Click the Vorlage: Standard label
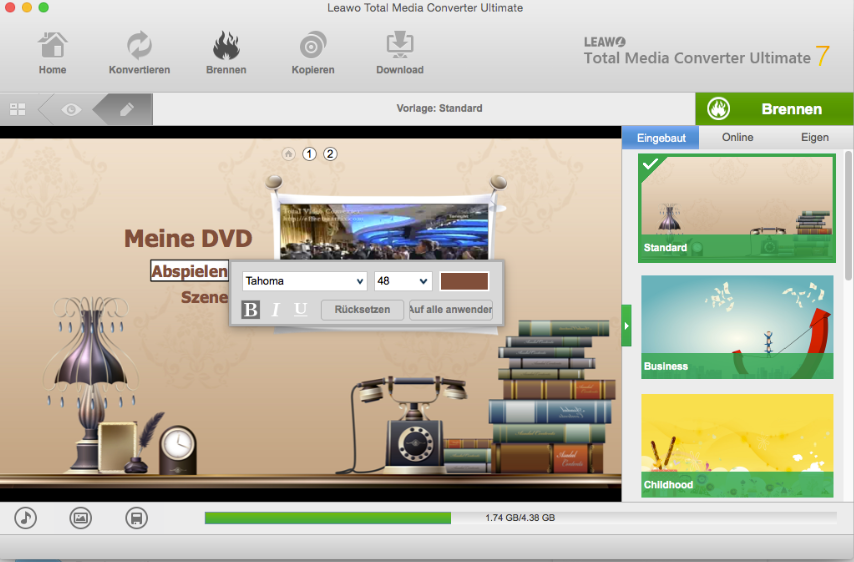Image resolution: width=854 pixels, height=562 pixels. 440,108
